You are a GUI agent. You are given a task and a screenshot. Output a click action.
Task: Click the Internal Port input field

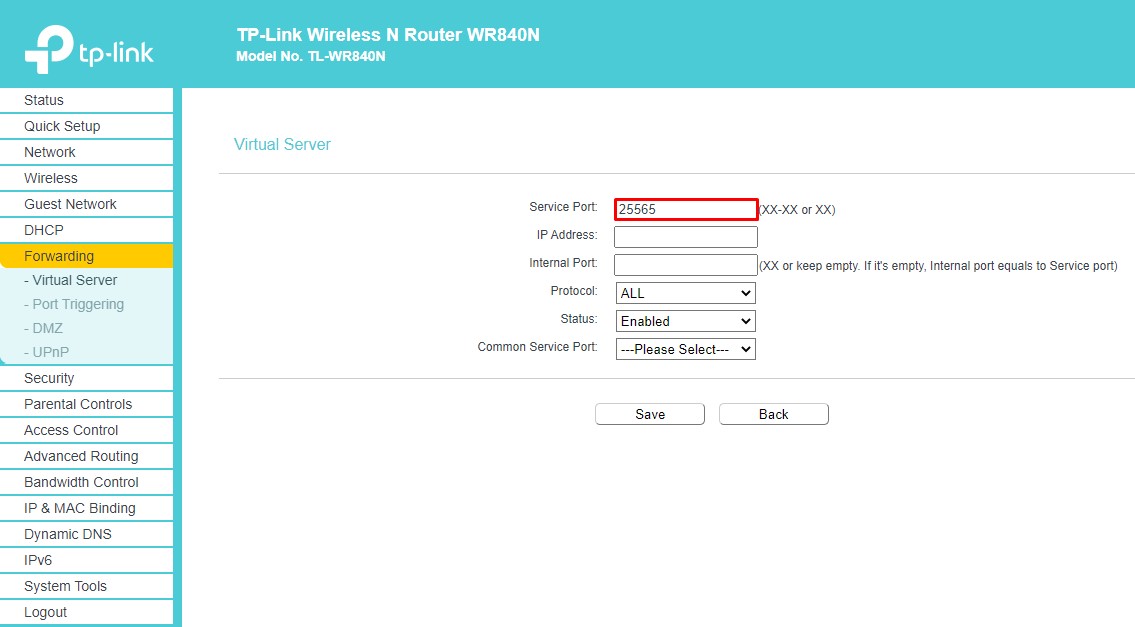[x=685, y=265]
